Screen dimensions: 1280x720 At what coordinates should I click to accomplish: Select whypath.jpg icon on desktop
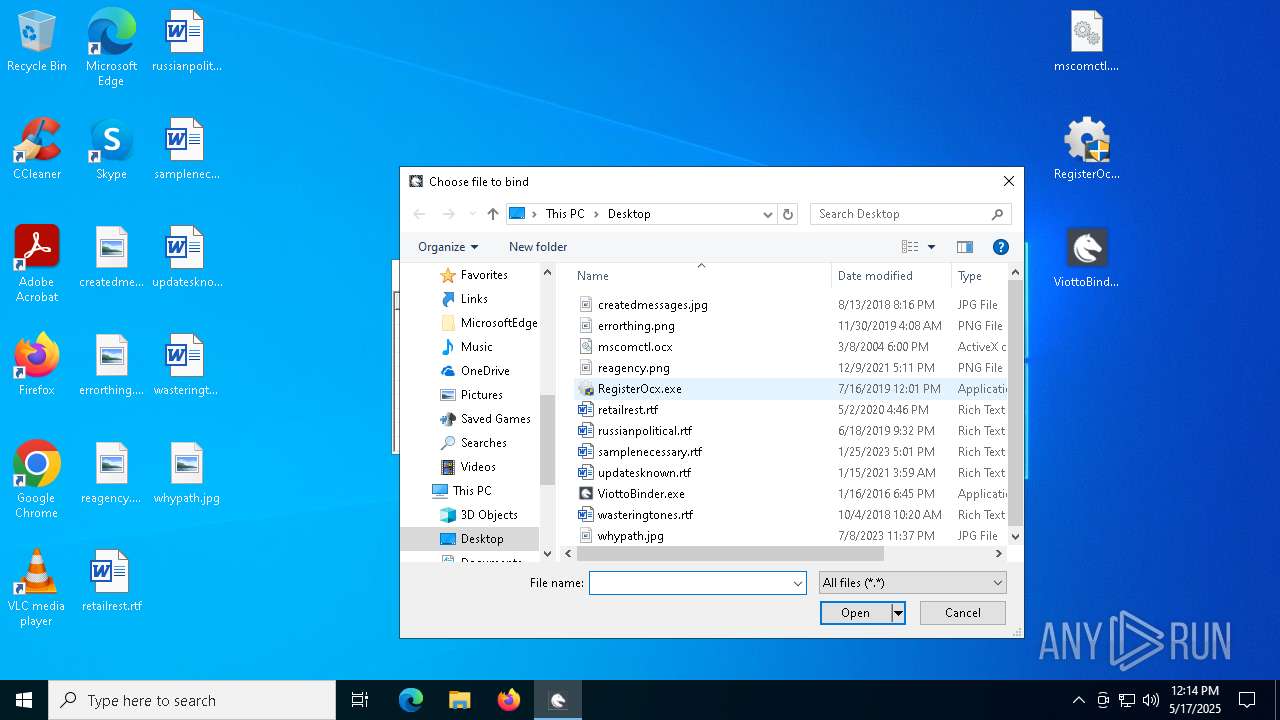tap(186, 474)
